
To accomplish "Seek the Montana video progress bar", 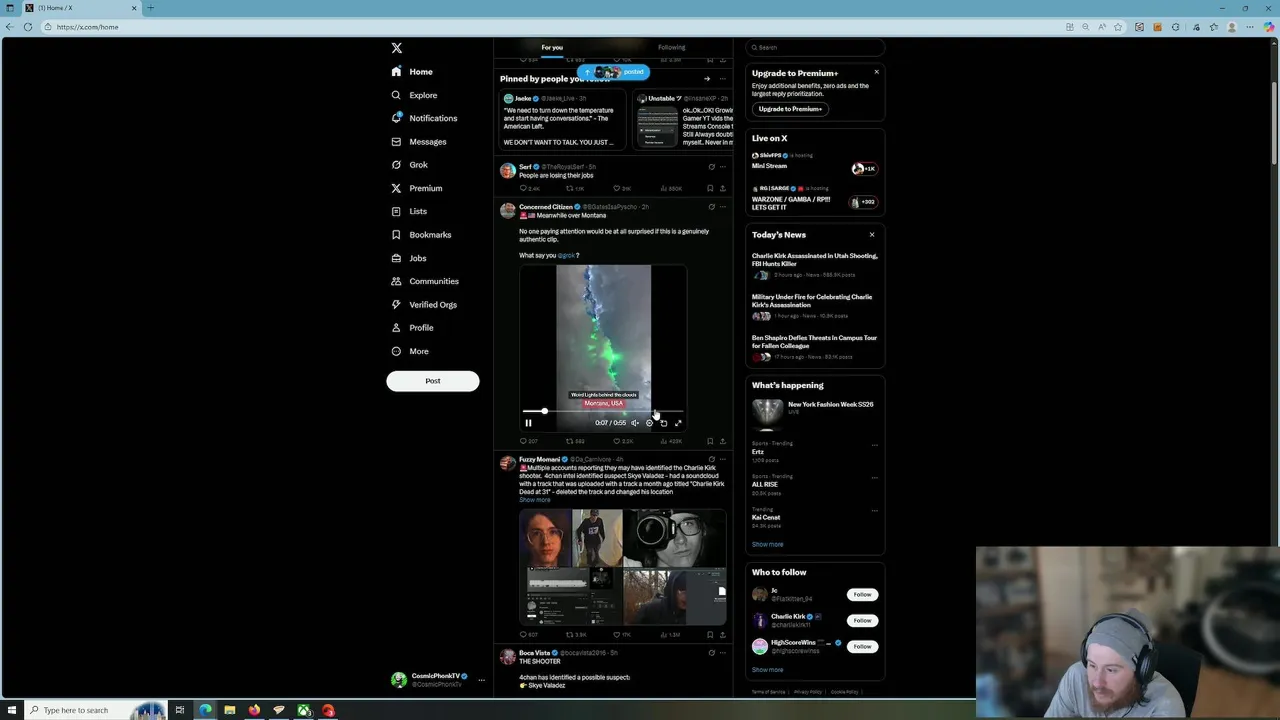I will pos(603,411).
